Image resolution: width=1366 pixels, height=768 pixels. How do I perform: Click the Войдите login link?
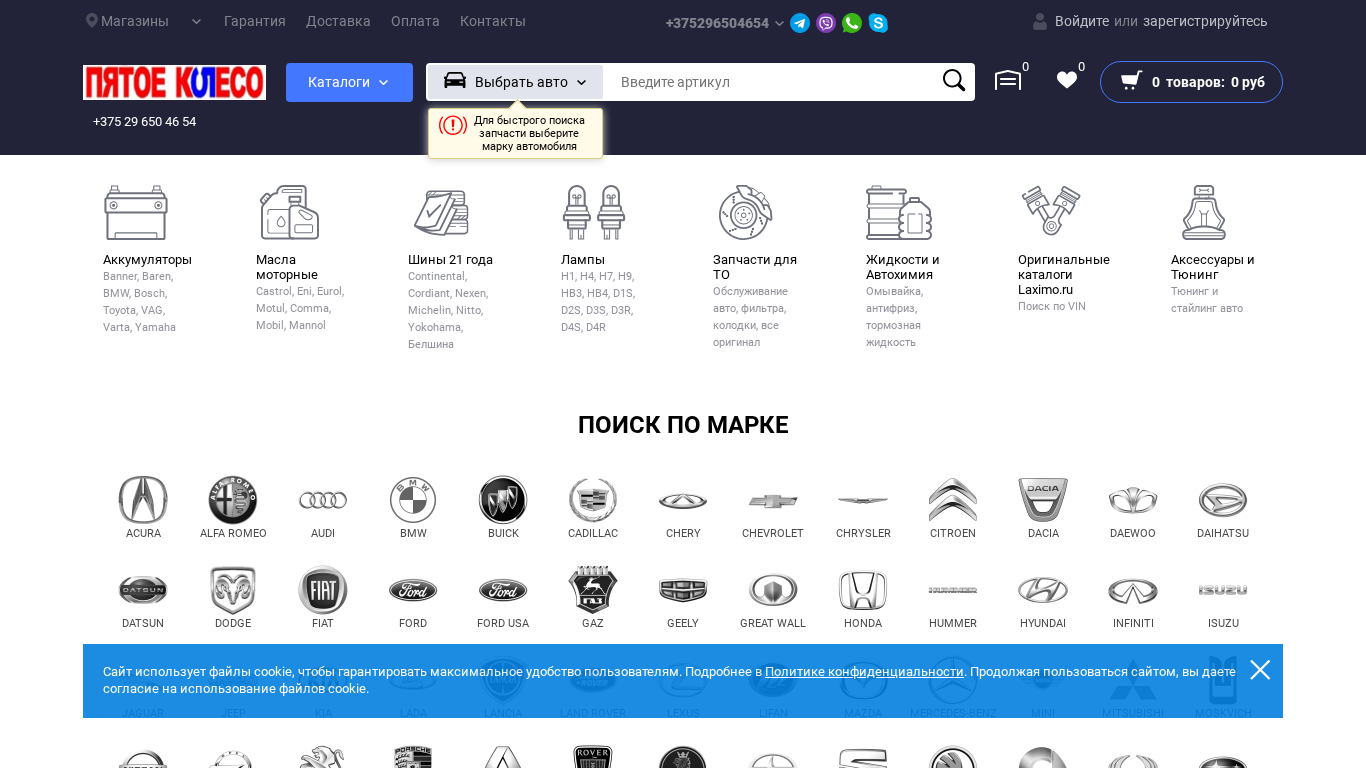(x=1082, y=21)
